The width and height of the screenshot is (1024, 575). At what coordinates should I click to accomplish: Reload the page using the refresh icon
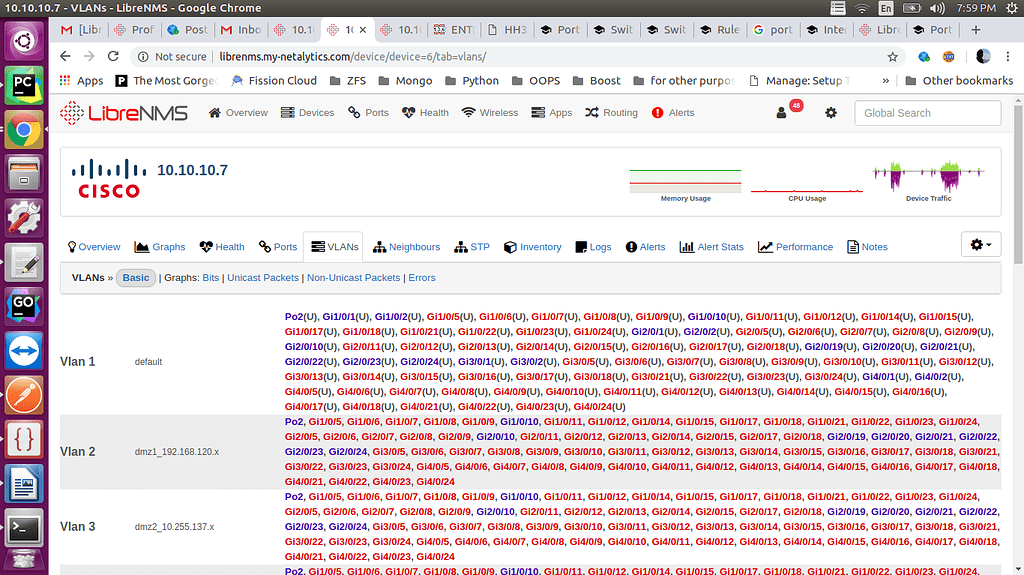coord(113,57)
